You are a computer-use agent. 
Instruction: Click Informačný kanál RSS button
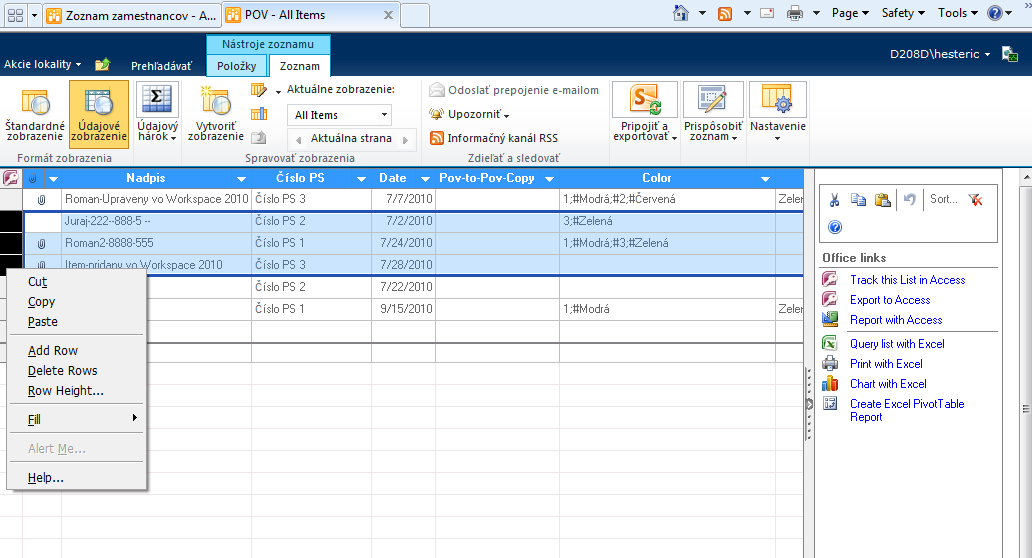pos(494,138)
